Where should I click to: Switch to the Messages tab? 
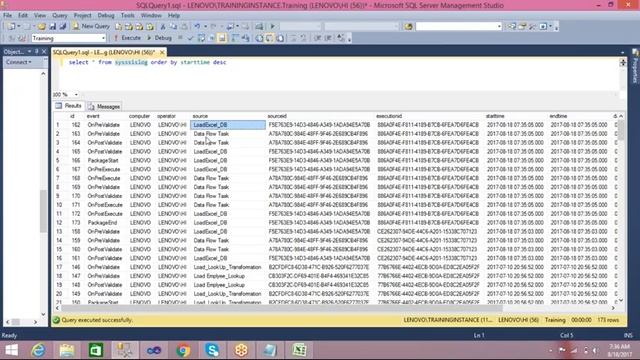click(x=104, y=107)
